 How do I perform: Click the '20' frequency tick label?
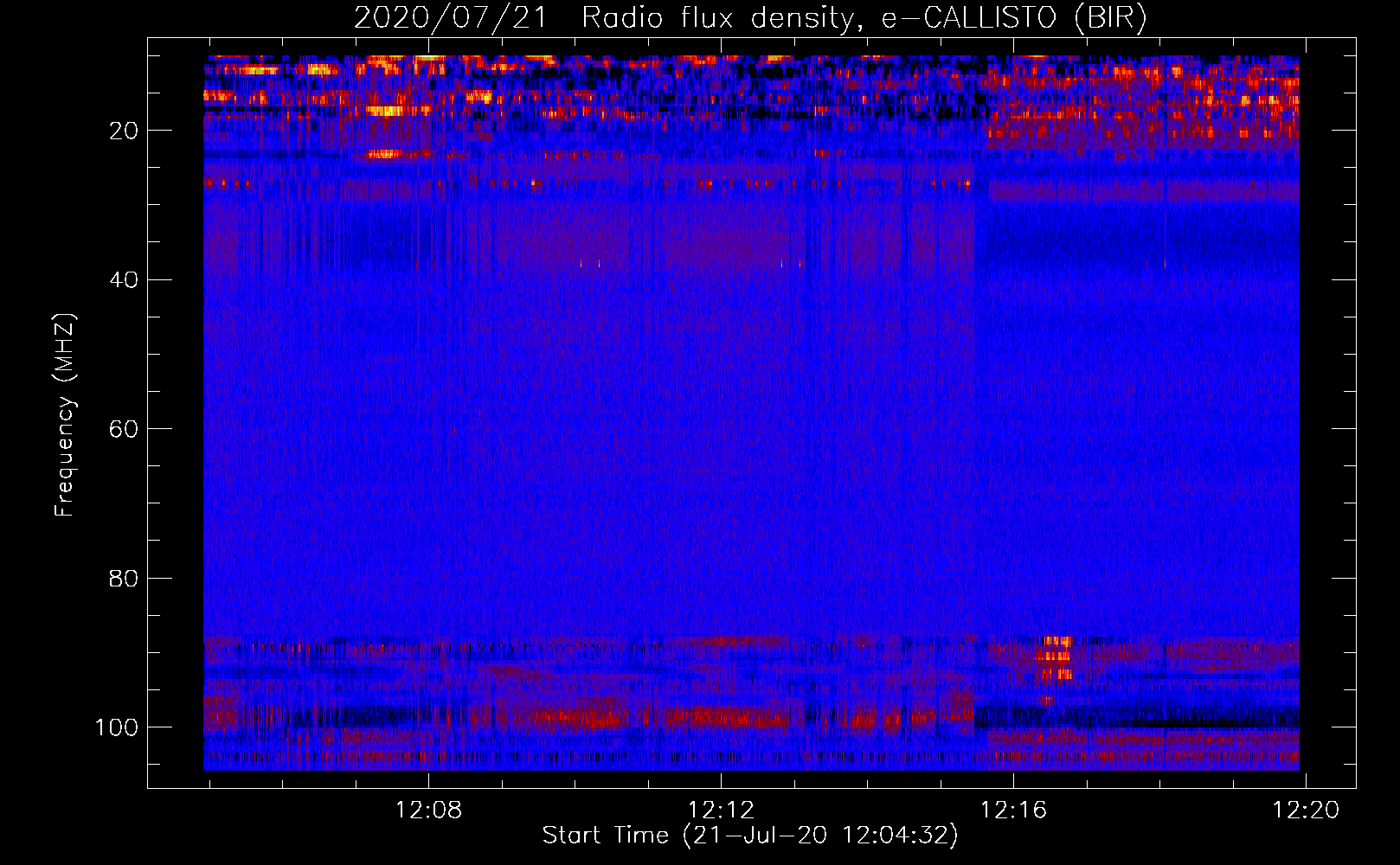click(x=124, y=131)
